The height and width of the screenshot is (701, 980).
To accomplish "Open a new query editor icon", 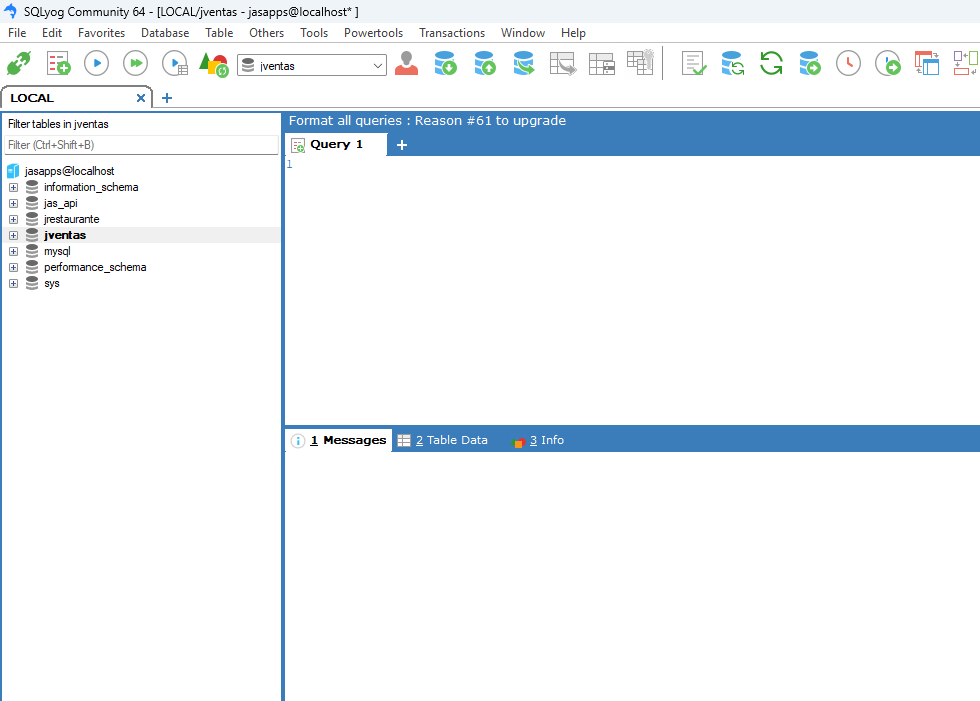I will tap(58, 64).
